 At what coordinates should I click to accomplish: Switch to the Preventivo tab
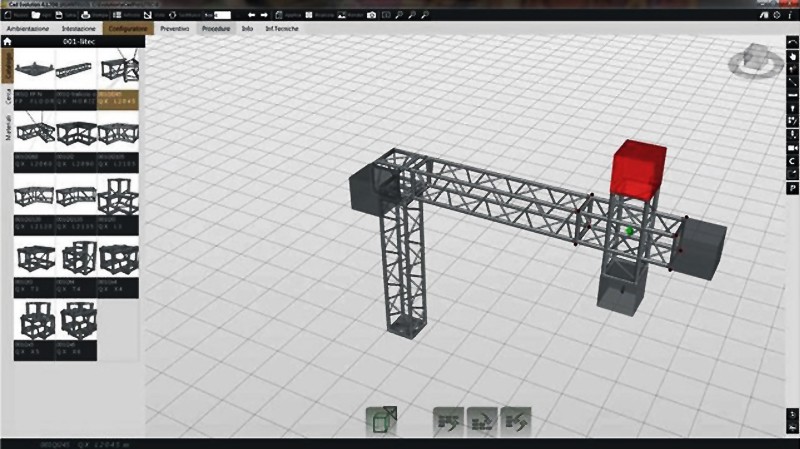click(175, 29)
